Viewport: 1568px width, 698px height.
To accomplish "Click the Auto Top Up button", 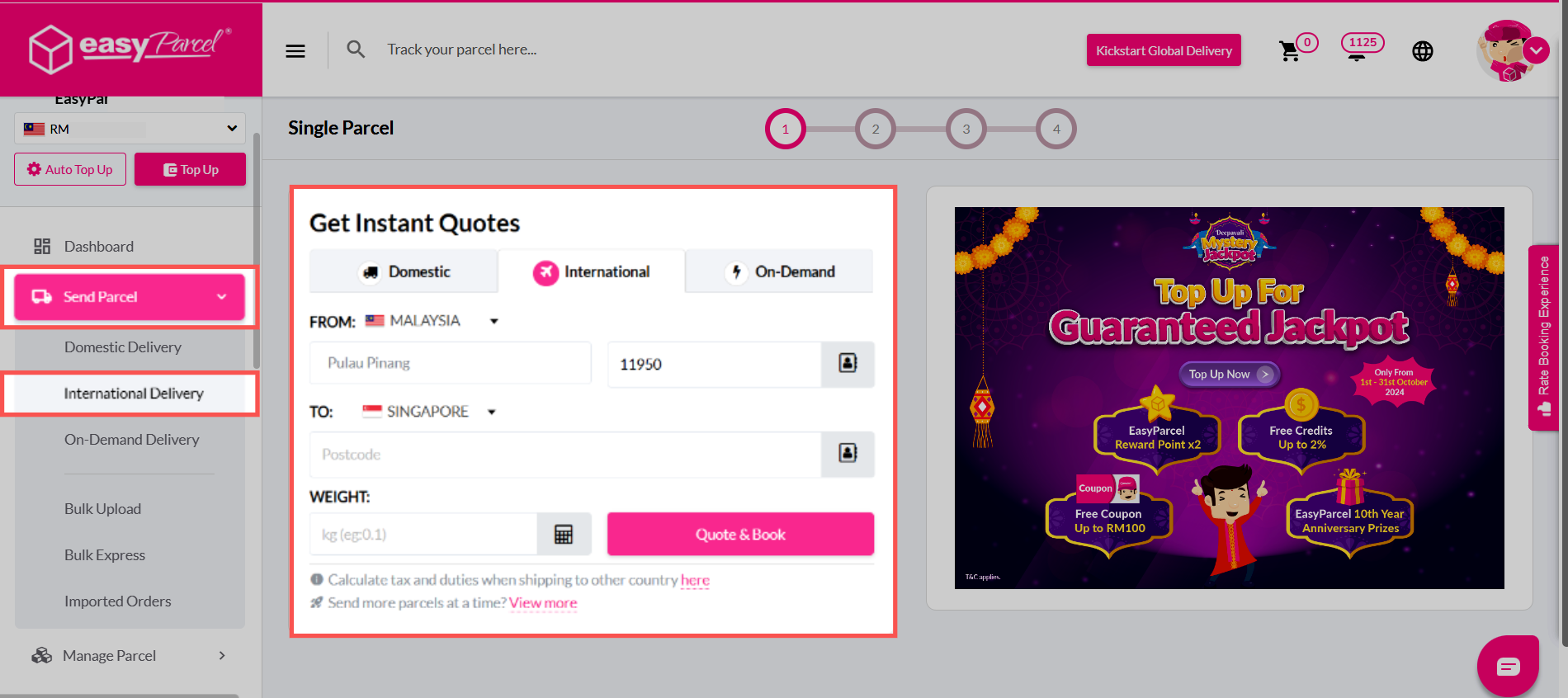I will (70, 169).
